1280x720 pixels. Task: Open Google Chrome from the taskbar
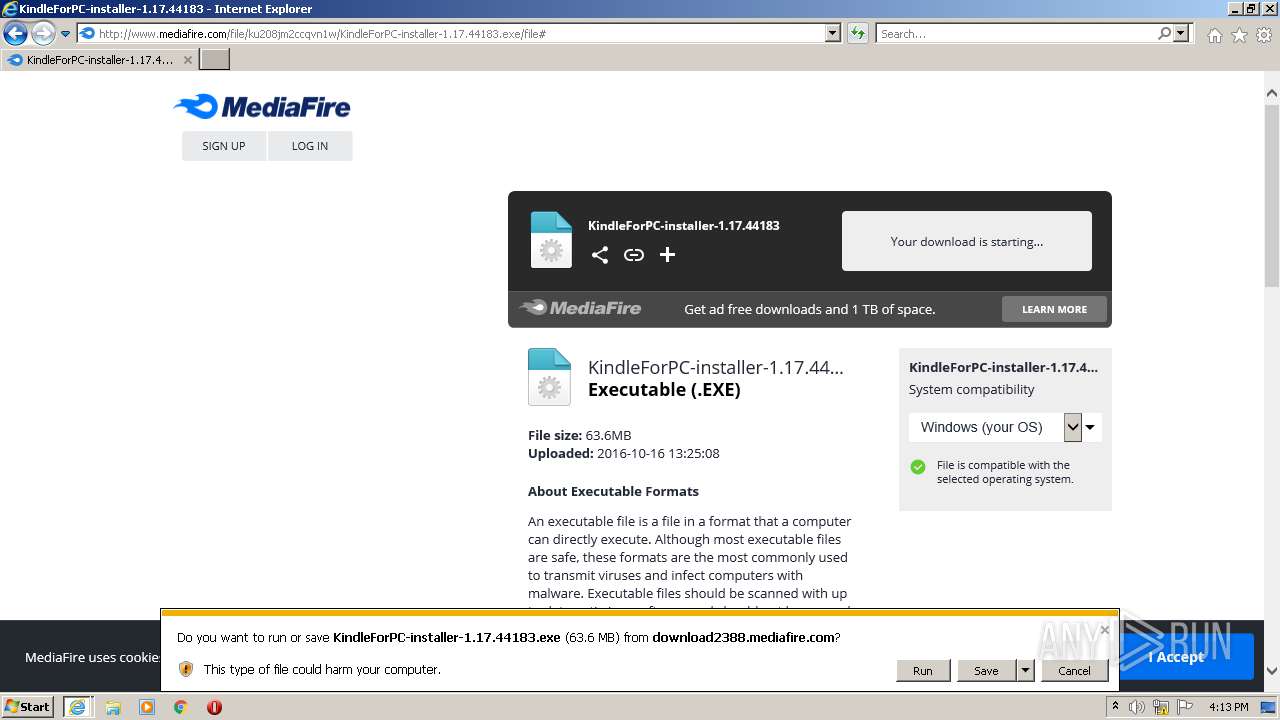point(181,707)
